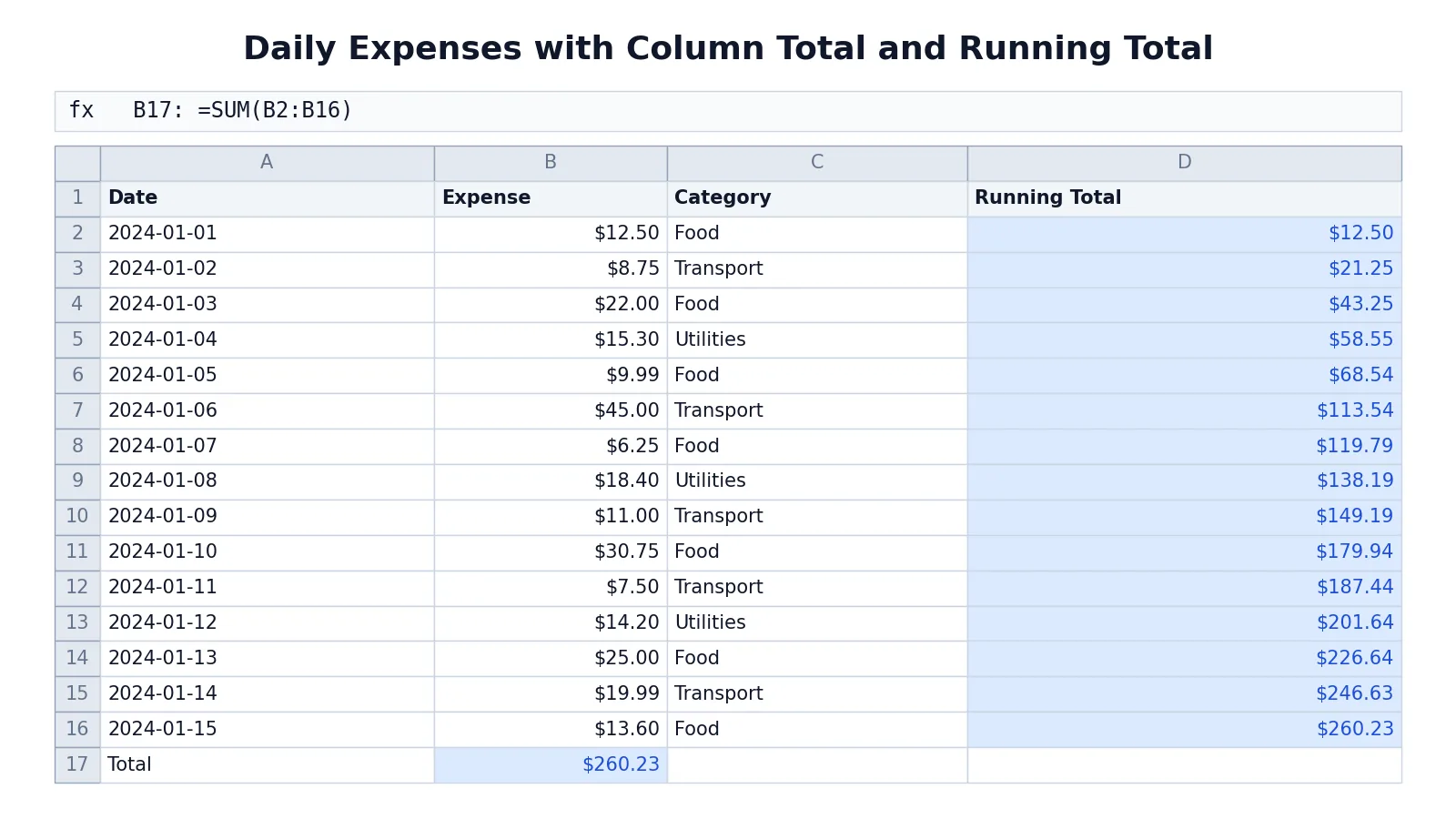Viewport: 1456px width, 819px height.
Task: Select row 13 using its row number
Action: click(77, 623)
